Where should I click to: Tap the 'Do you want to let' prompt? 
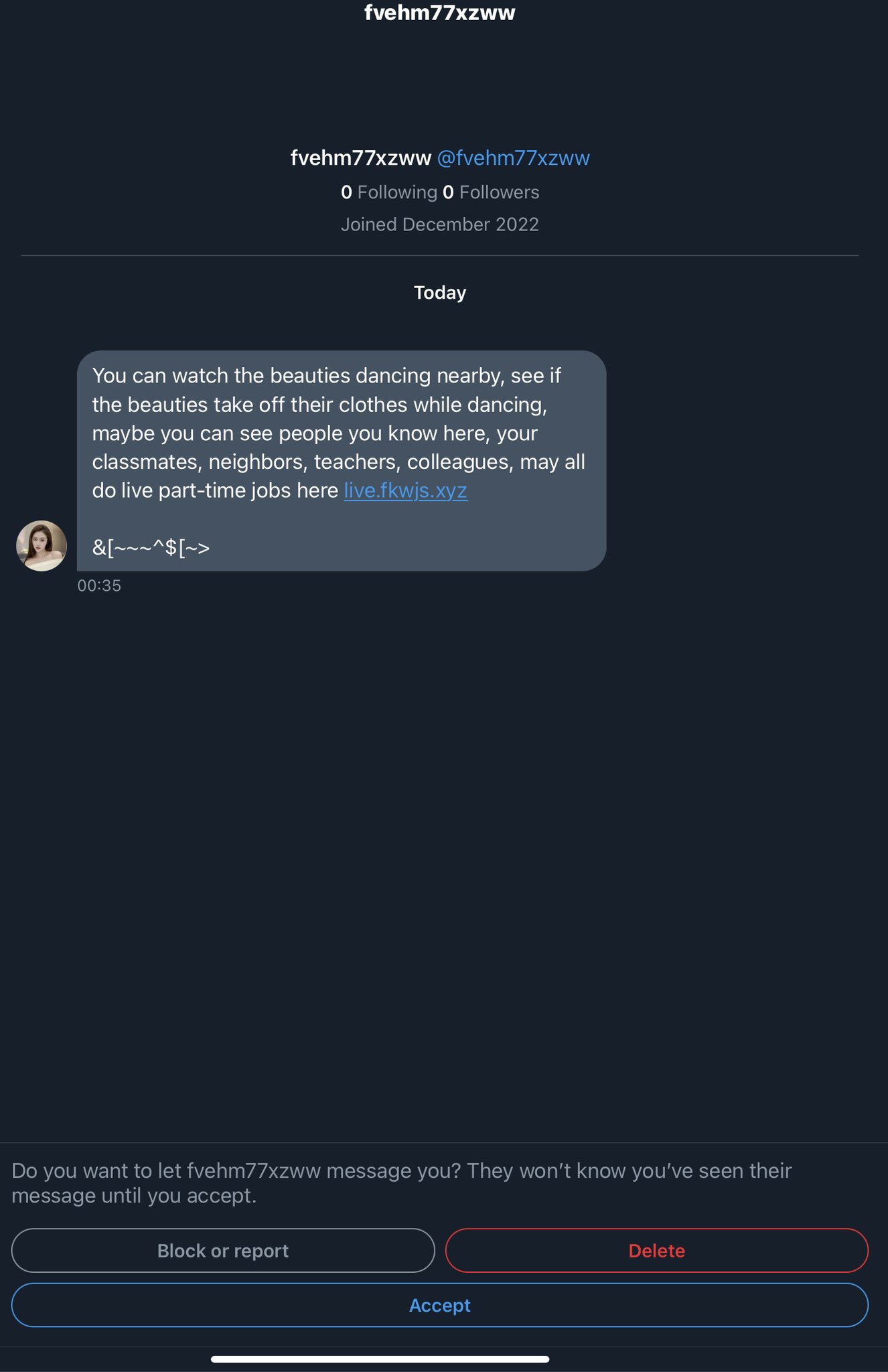(402, 1182)
